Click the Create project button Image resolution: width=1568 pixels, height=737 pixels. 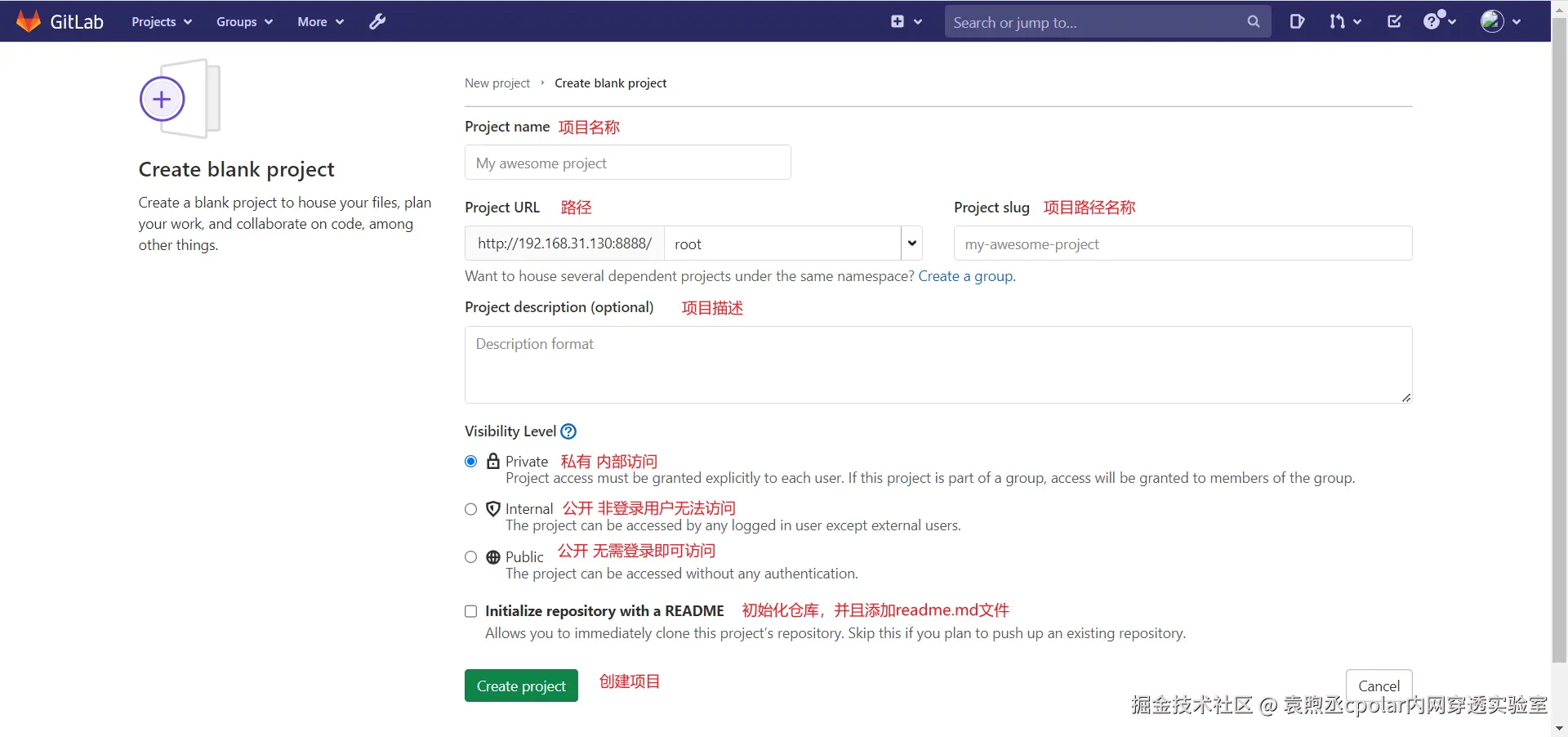521,686
